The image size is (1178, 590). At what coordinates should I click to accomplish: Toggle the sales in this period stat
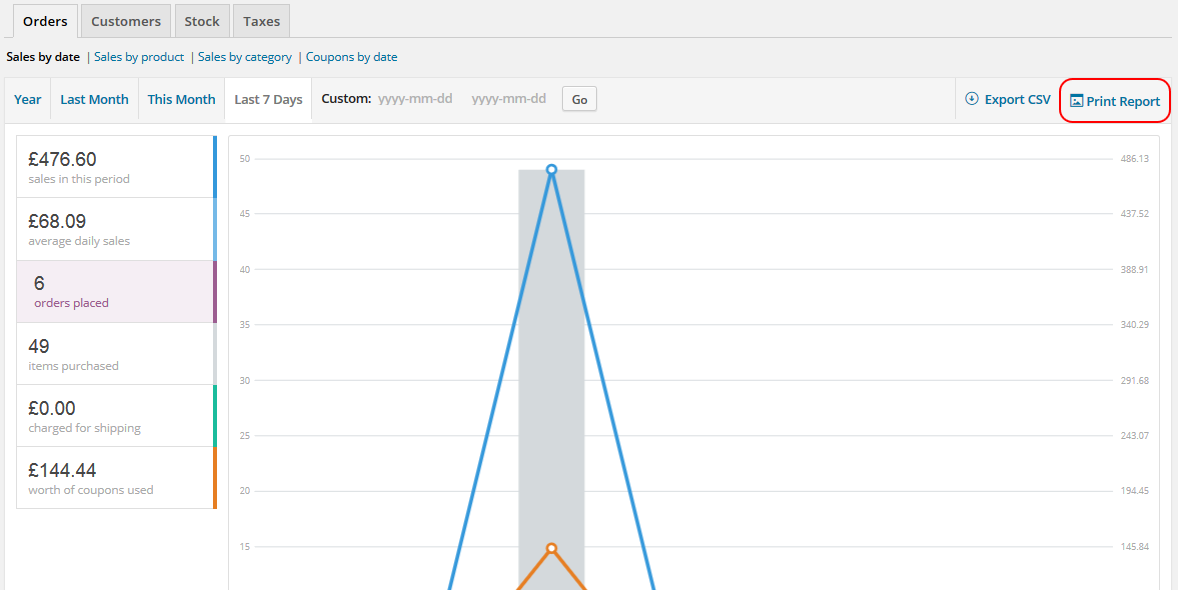tap(110, 165)
